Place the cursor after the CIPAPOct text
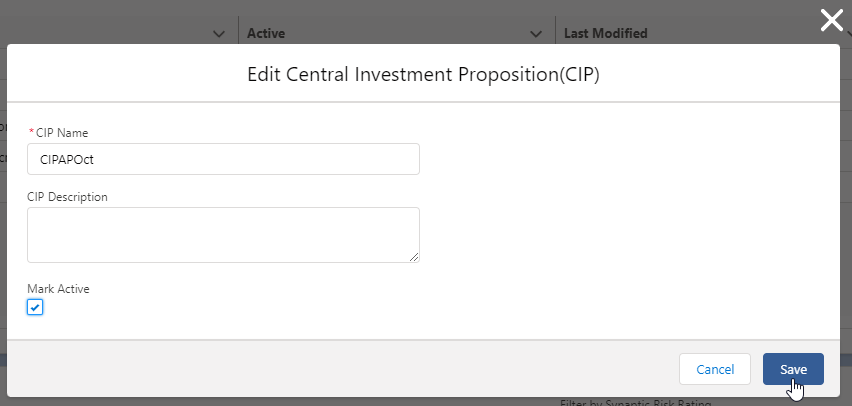852x406 pixels. coord(95,160)
